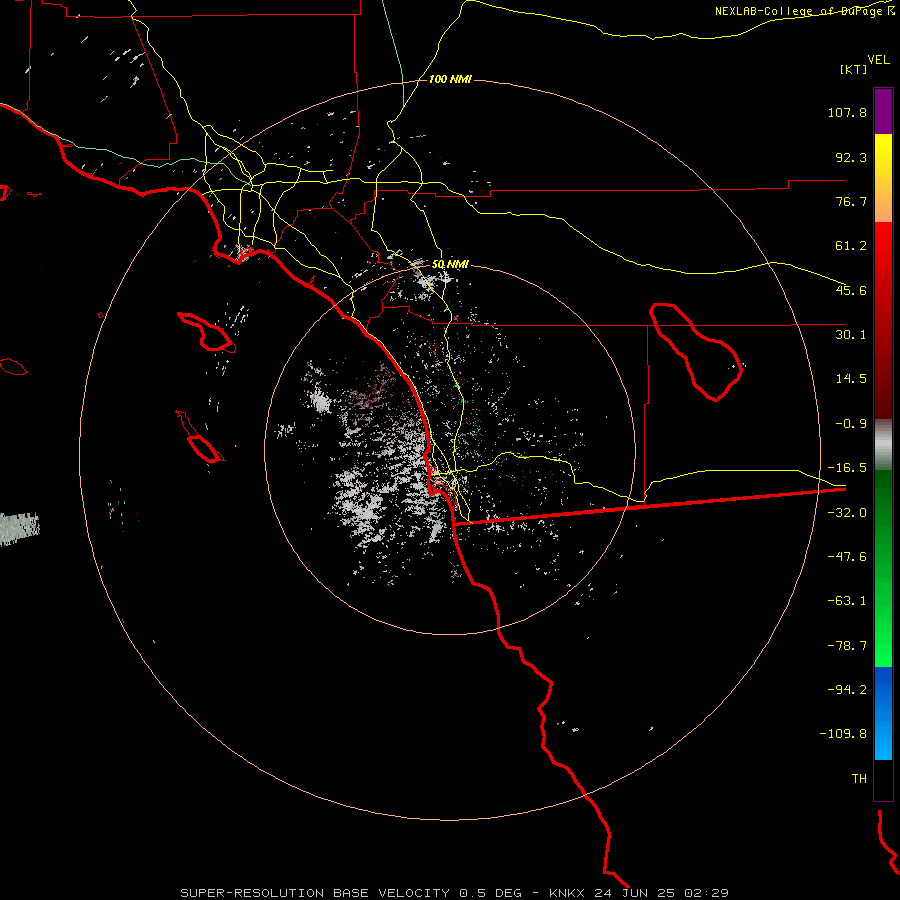The width and height of the screenshot is (900, 900).
Task: Select the 14.5 legend value
Action: tap(851, 379)
